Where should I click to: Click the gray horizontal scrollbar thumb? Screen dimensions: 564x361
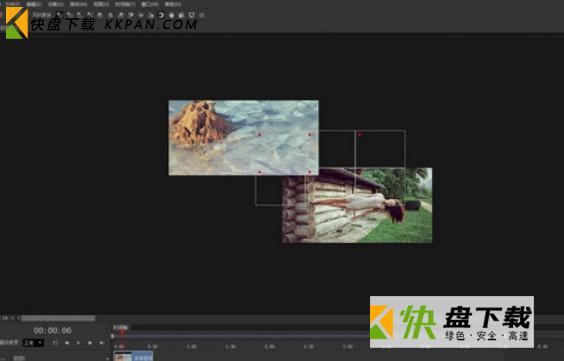[58, 318]
